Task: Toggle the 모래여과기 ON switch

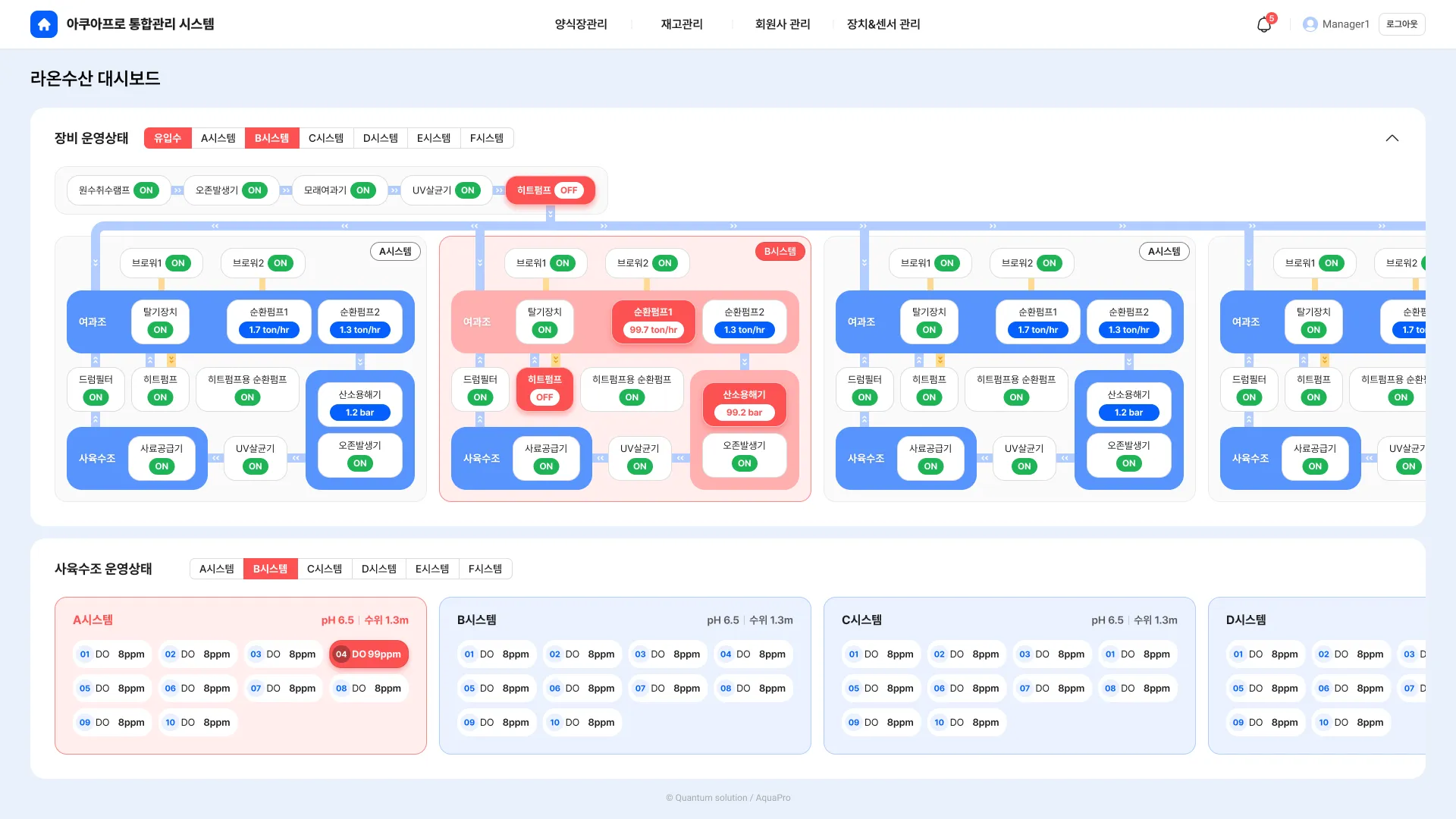Action: click(363, 190)
